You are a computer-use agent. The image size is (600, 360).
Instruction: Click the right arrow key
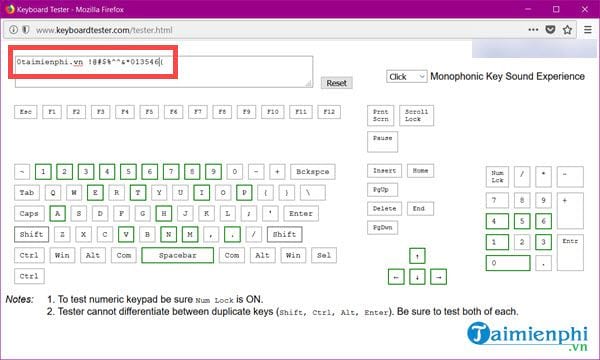pyautogui.click(x=439, y=277)
